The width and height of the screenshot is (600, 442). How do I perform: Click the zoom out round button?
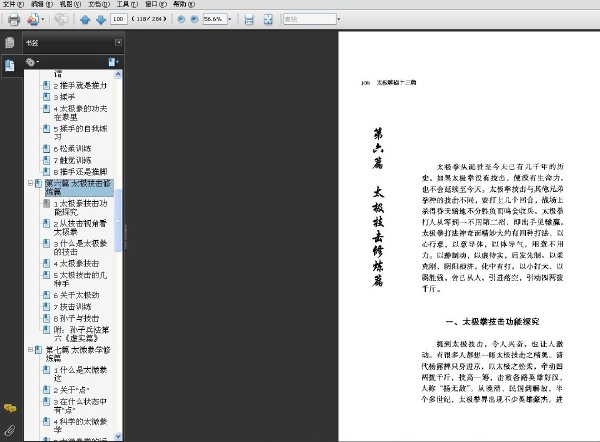181,19
